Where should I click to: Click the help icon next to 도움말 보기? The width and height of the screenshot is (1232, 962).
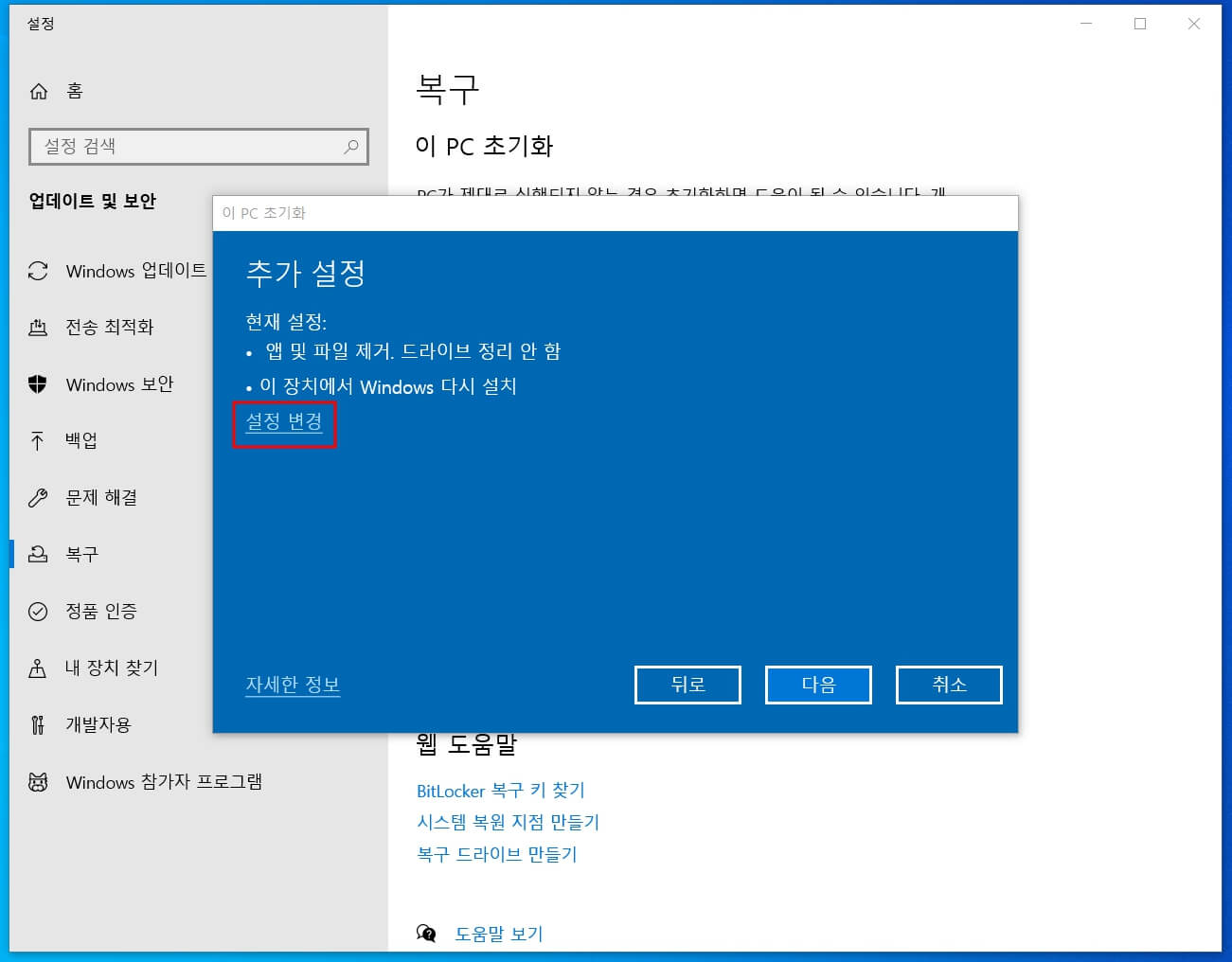pyautogui.click(x=427, y=933)
